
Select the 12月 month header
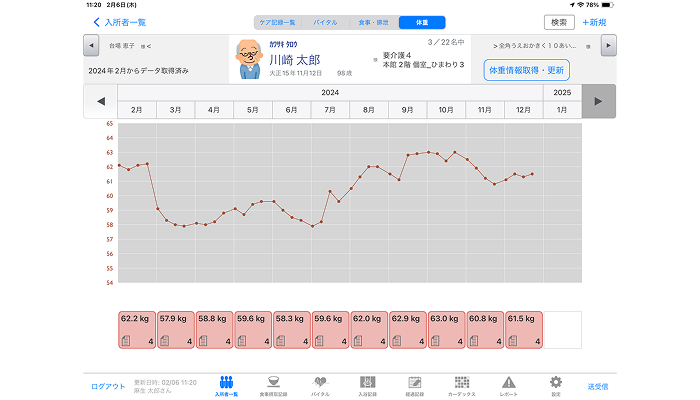(x=524, y=110)
